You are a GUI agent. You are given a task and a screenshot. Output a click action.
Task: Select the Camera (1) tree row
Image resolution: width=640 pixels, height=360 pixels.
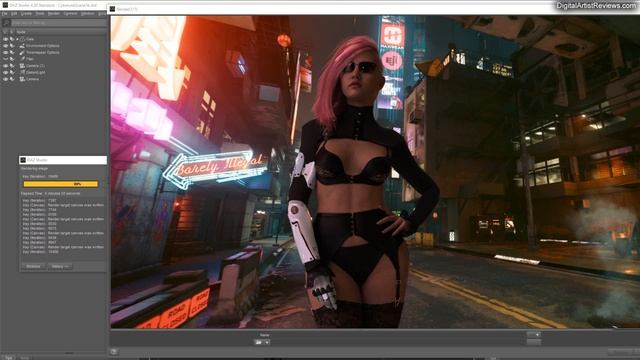36,65
